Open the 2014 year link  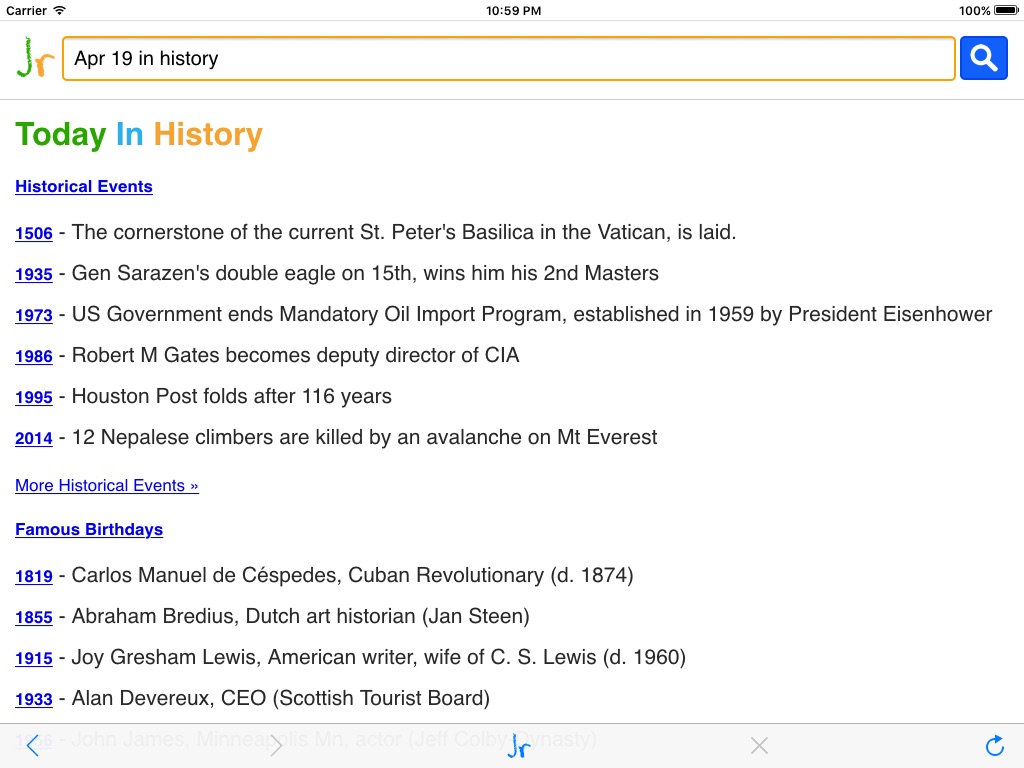[x=34, y=438]
